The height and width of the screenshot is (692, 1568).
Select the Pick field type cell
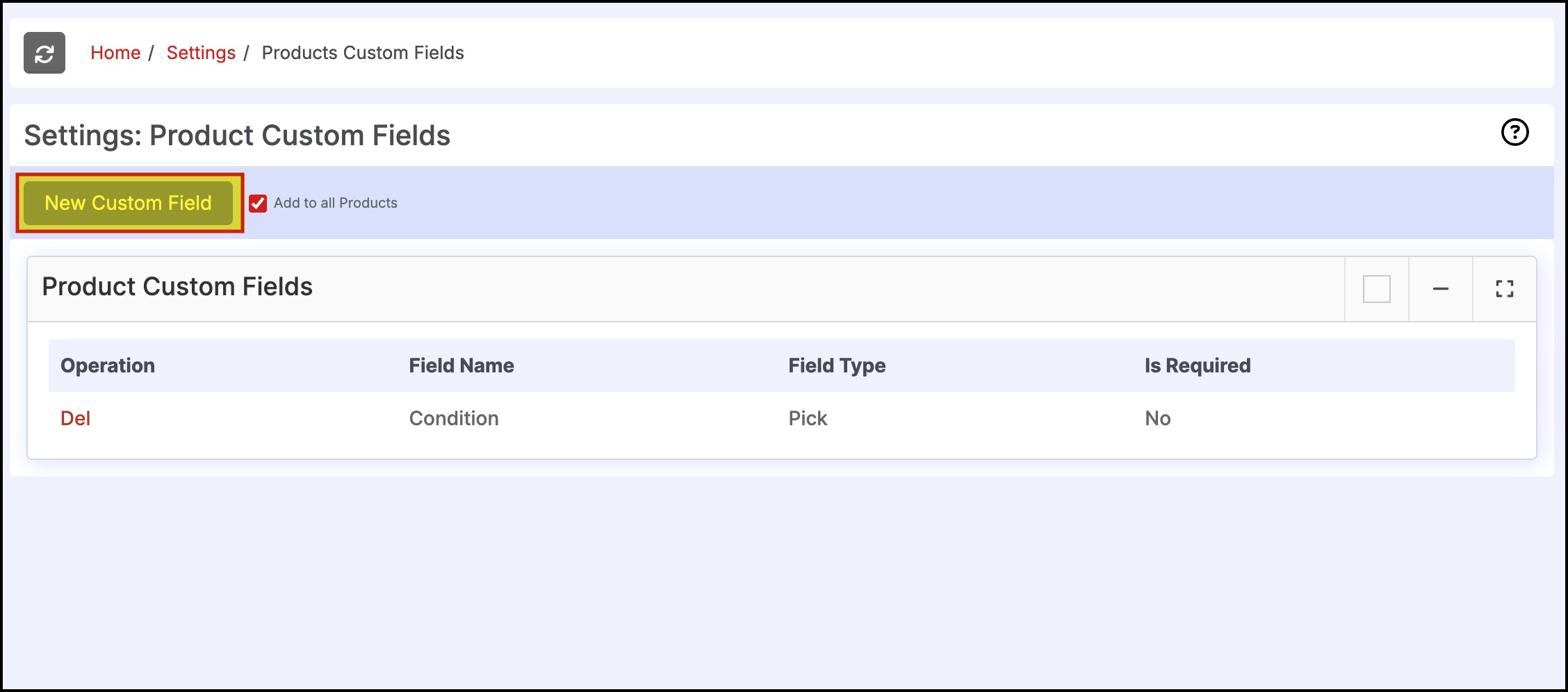(x=808, y=418)
